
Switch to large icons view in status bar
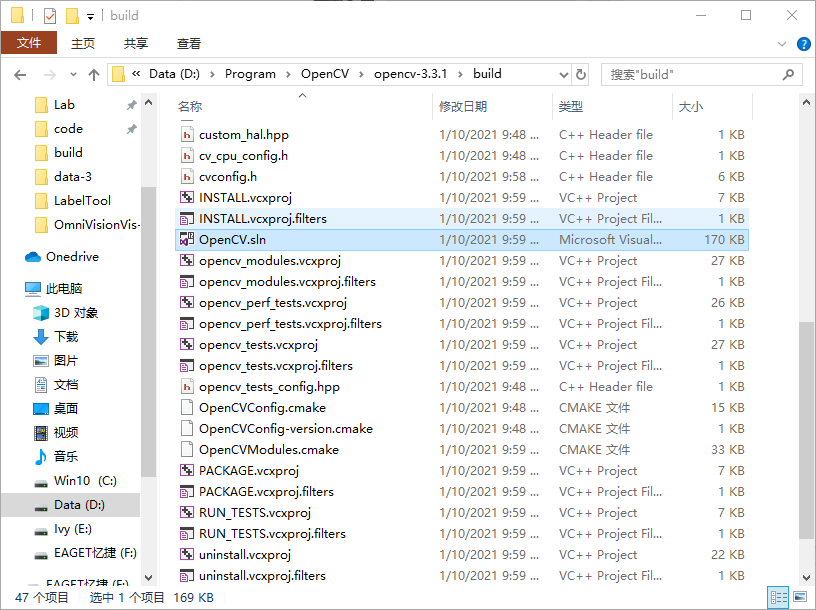tap(800, 597)
